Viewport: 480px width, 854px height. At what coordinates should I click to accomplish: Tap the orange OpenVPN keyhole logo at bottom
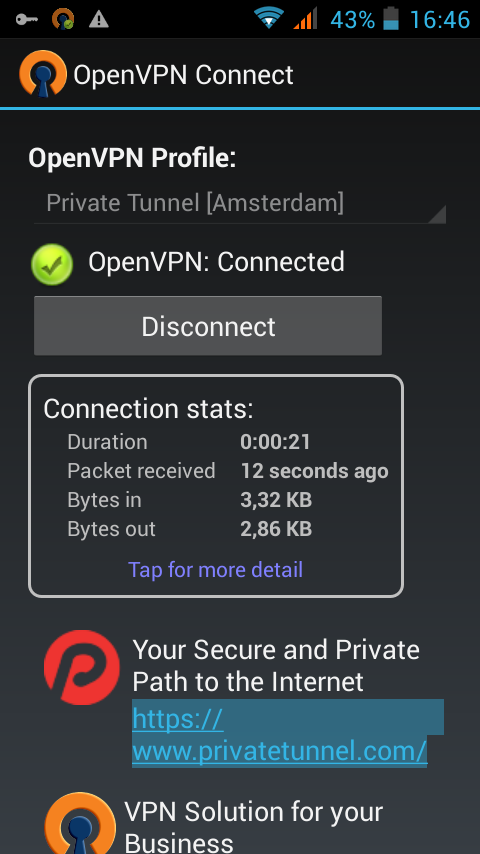coord(80,823)
